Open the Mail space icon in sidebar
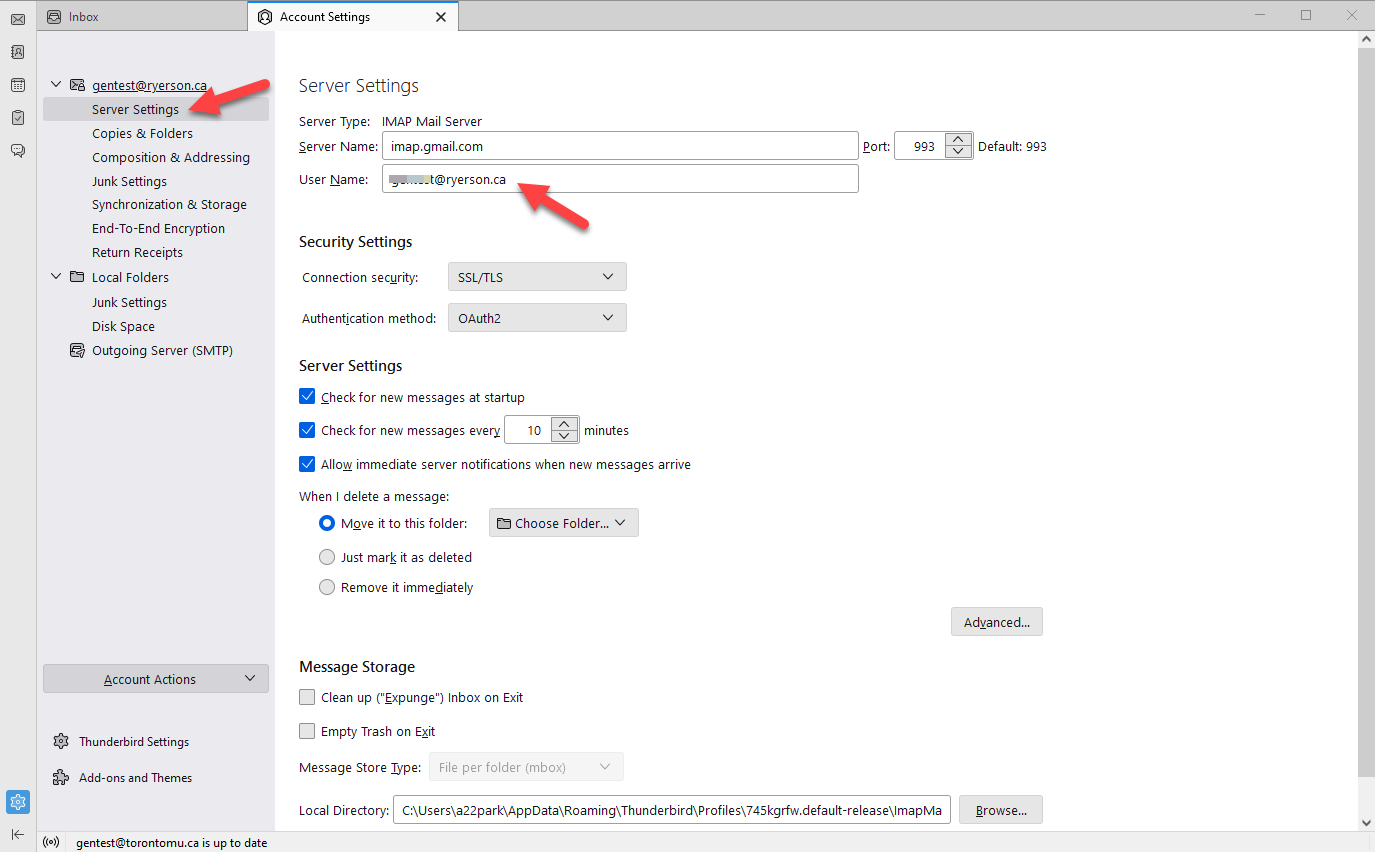The width and height of the screenshot is (1375, 852). click(18, 19)
